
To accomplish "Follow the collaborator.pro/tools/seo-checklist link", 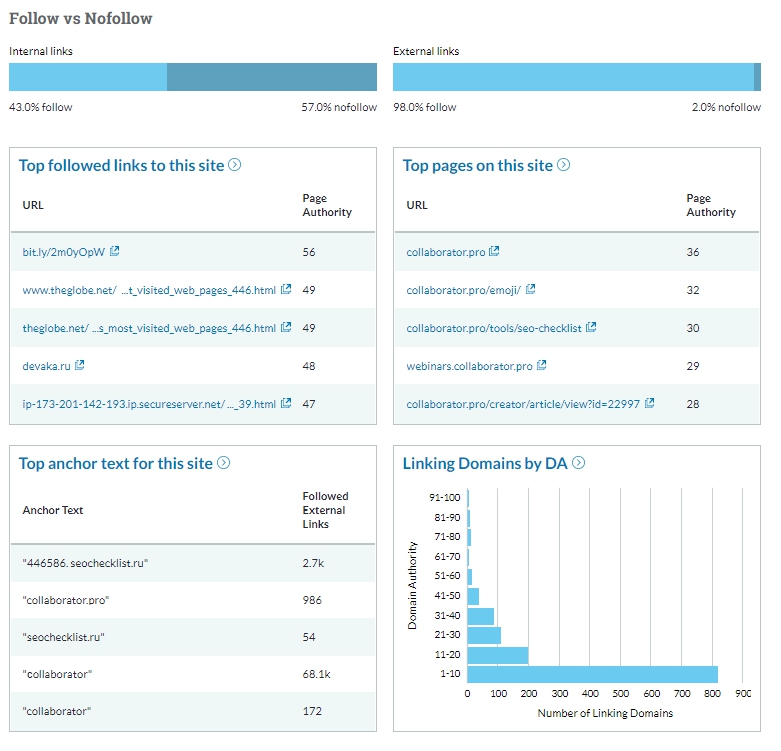I will (494, 328).
